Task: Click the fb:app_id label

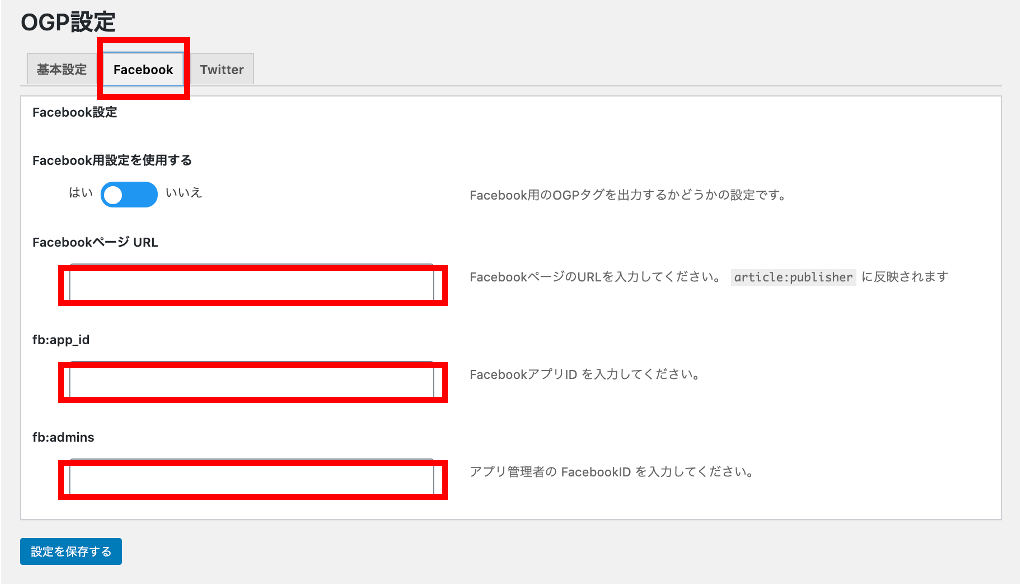Action: point(61,339)
